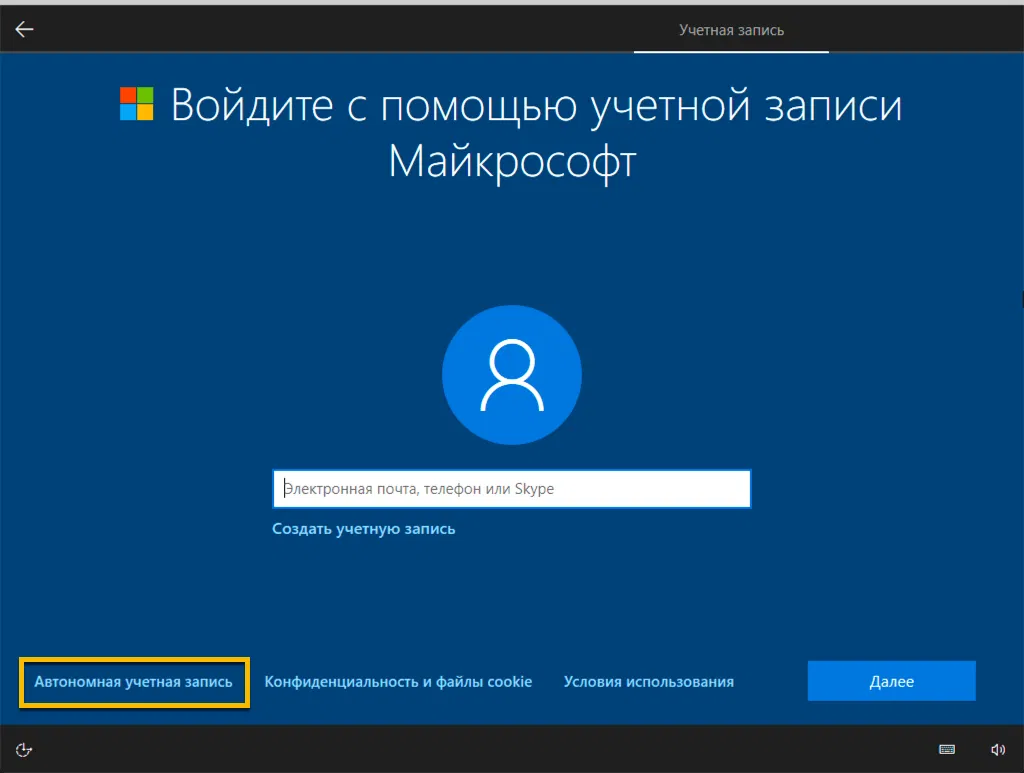
Task: Click the Далее button
Action: point(891,681)
